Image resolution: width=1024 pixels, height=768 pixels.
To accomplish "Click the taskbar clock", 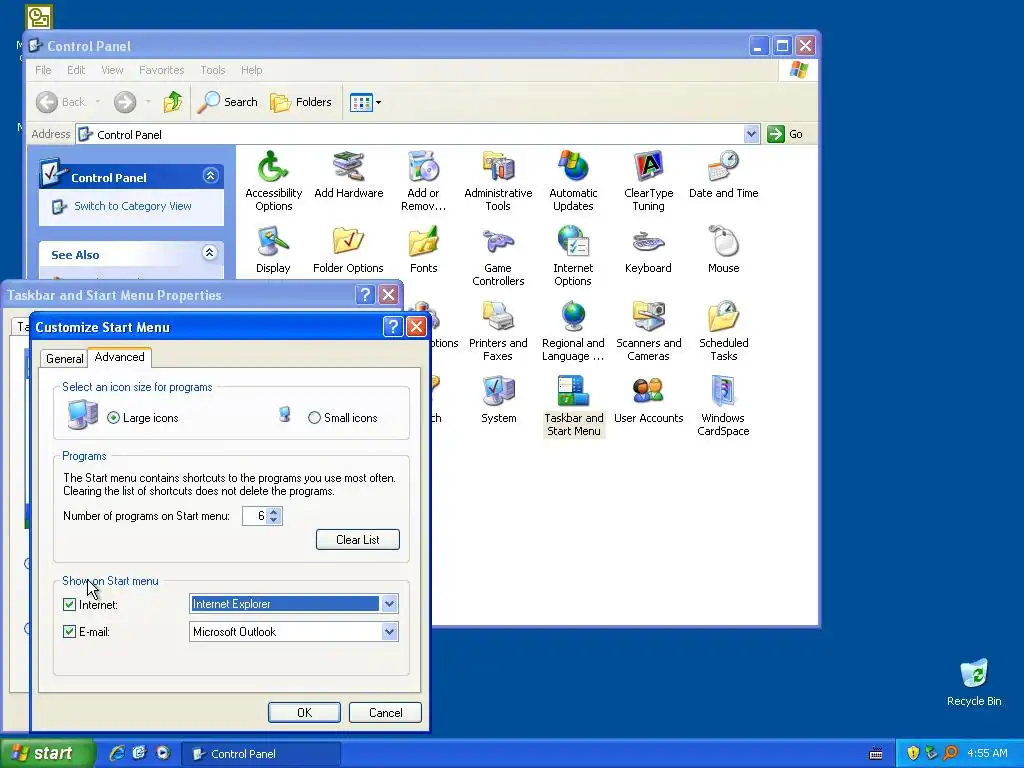I will (x=987, y=753).
